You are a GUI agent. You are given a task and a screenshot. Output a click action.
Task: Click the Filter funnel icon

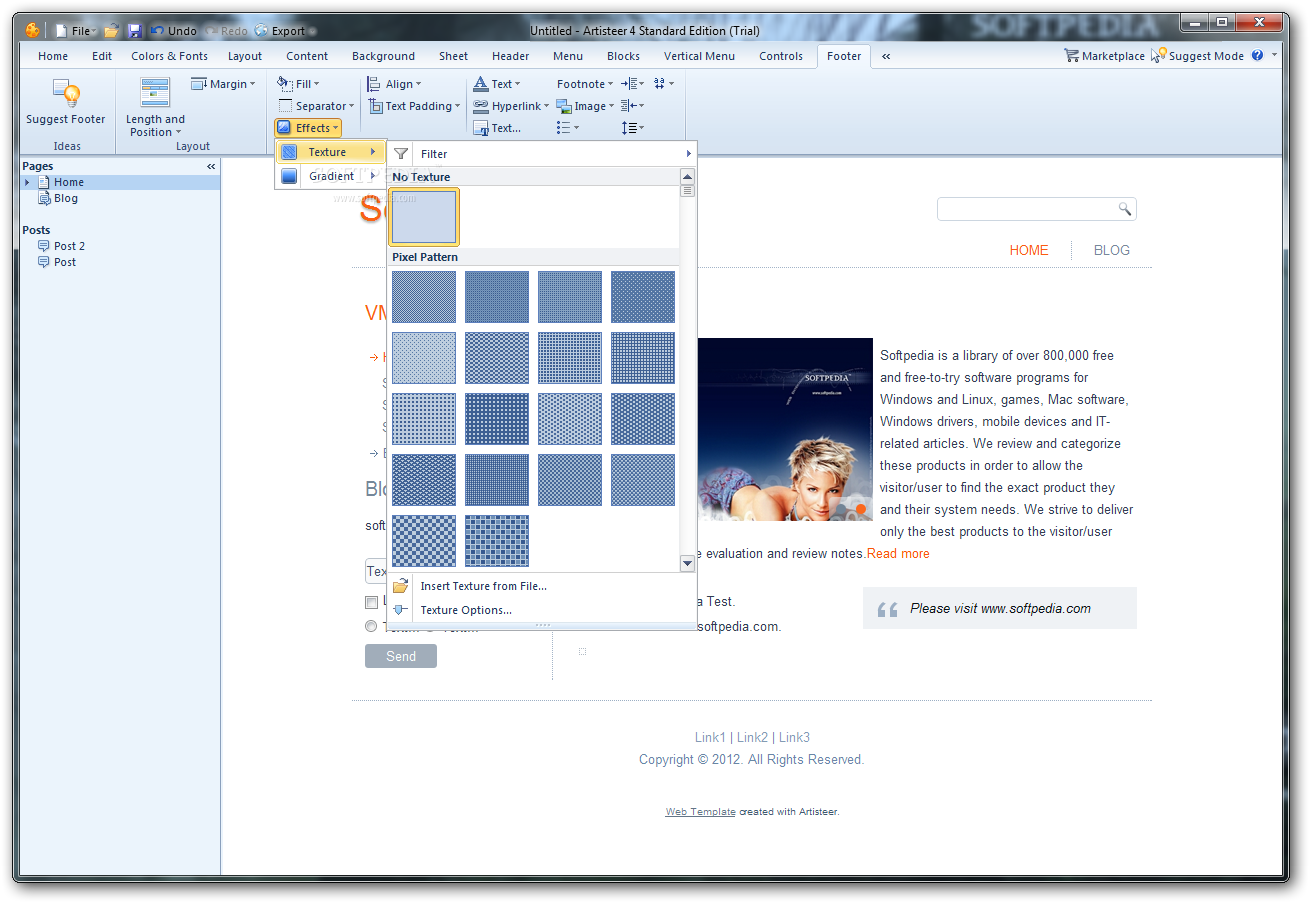(401, 154)
